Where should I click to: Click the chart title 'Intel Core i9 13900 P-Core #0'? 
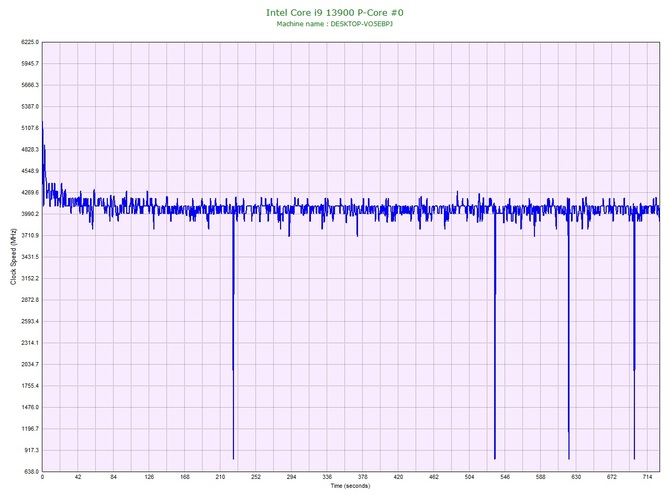pyautogui.click(x=335, y=12)
